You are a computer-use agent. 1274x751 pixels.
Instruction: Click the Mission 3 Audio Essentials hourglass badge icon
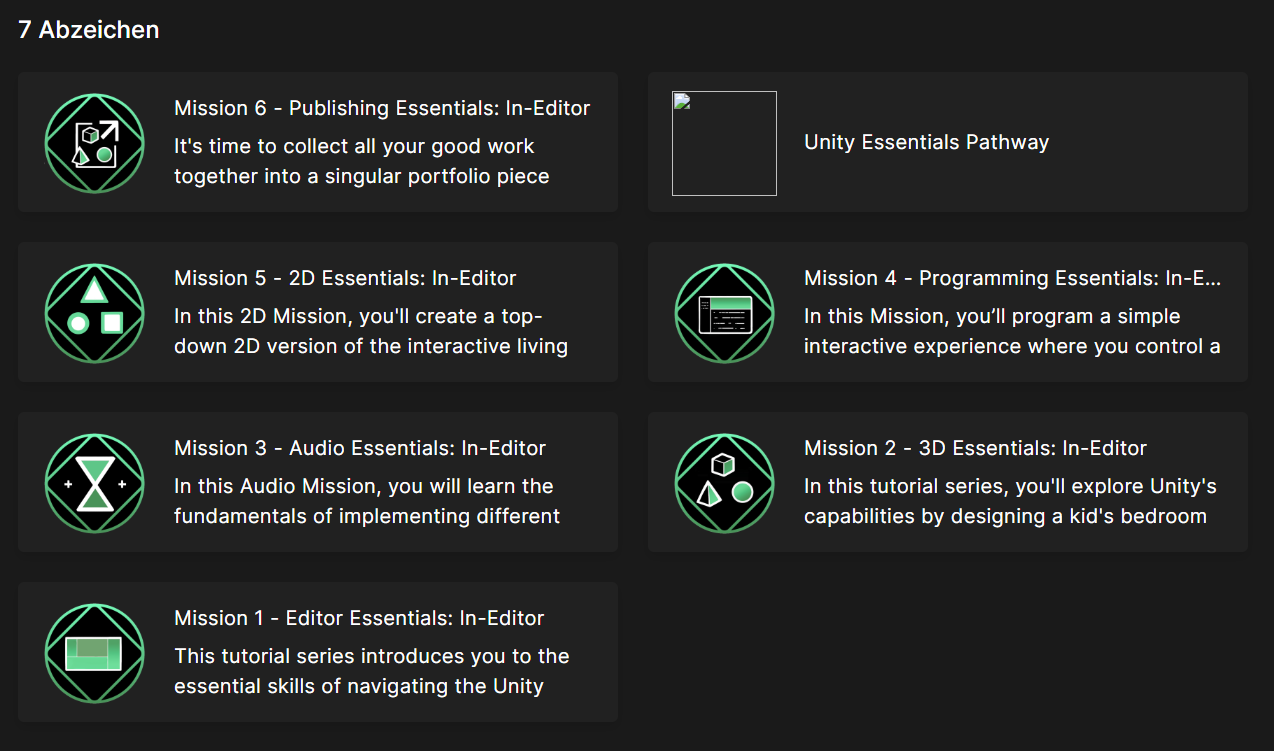(94, 483)
